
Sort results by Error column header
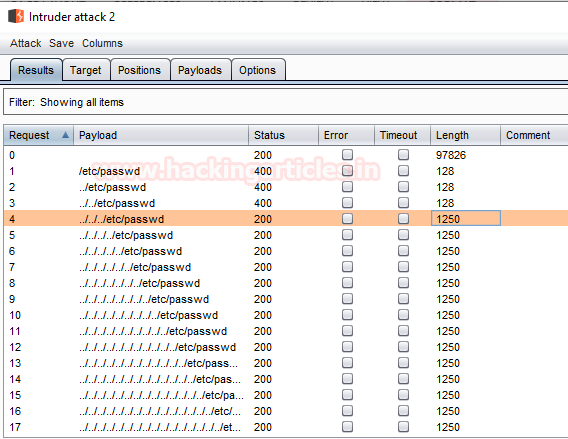coord(346,135)
